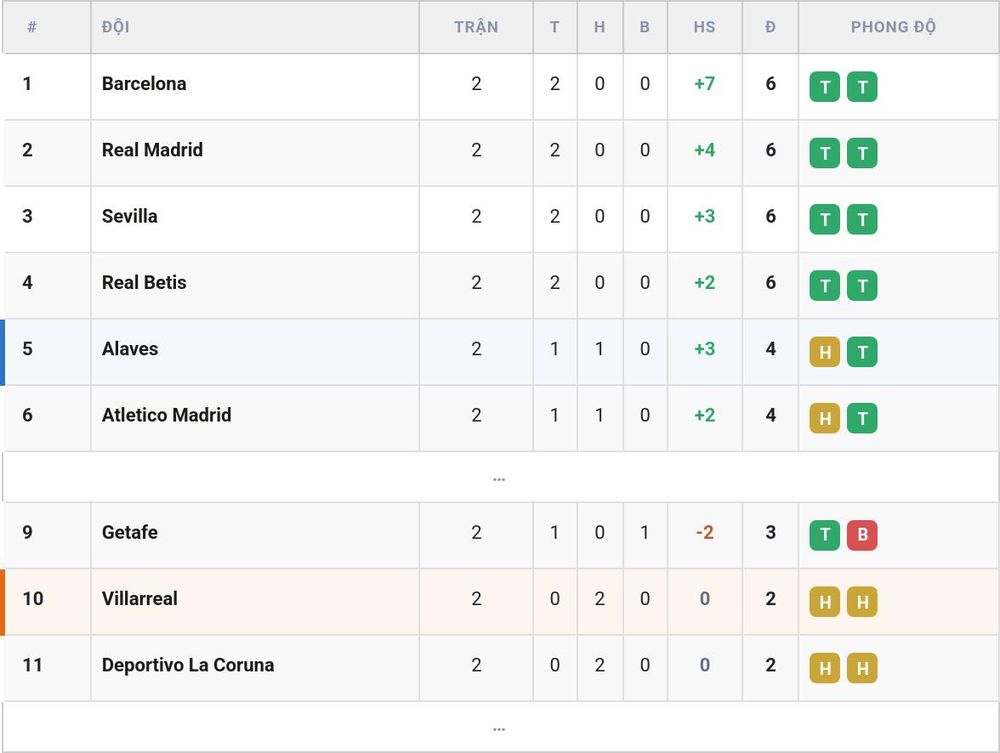
Task: Click Barcelona's first green T form badge
Action: [x=824, y=87]
